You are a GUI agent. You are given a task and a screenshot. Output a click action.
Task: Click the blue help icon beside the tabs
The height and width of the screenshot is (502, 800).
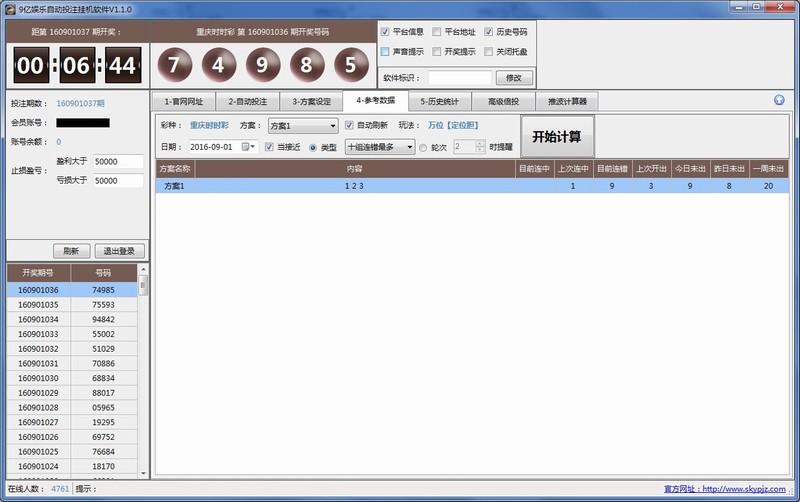point(779,100)
